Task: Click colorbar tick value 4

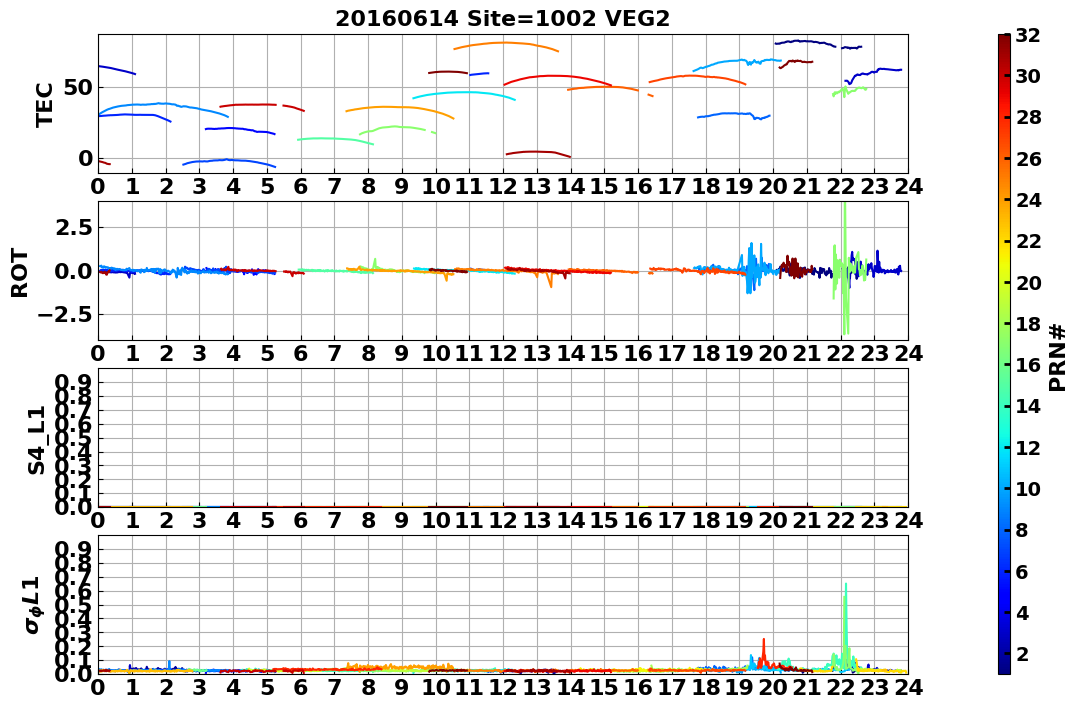Action: point(1022,612)
